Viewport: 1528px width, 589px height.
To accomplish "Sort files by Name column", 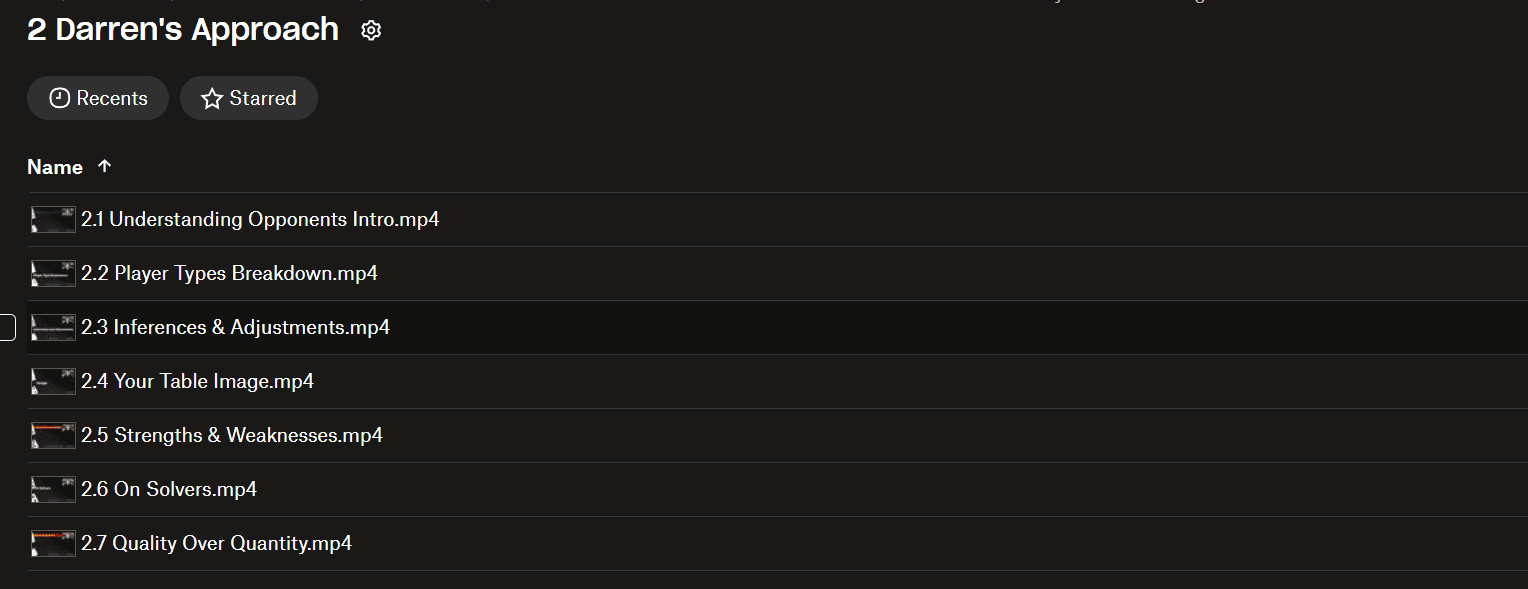I will point(55,167).
